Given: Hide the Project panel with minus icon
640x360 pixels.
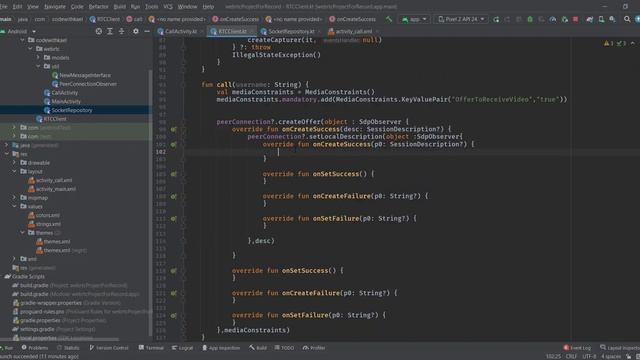Looking at the screenshot, I should tap(147, 31).
